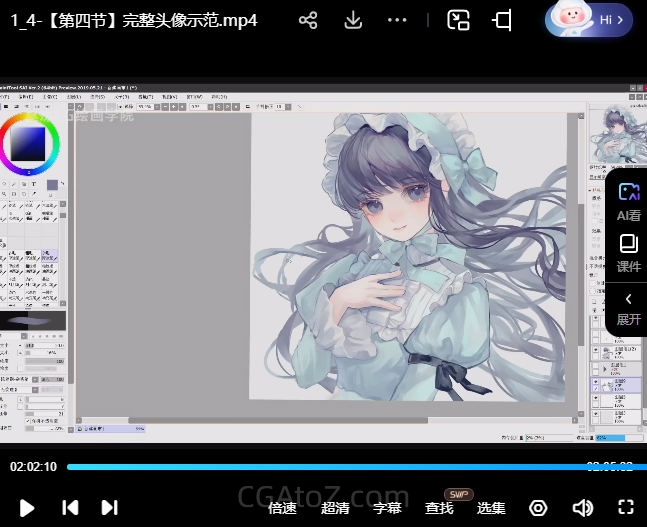Open the 字幕 subtitles menu

[x=387, y=508]
